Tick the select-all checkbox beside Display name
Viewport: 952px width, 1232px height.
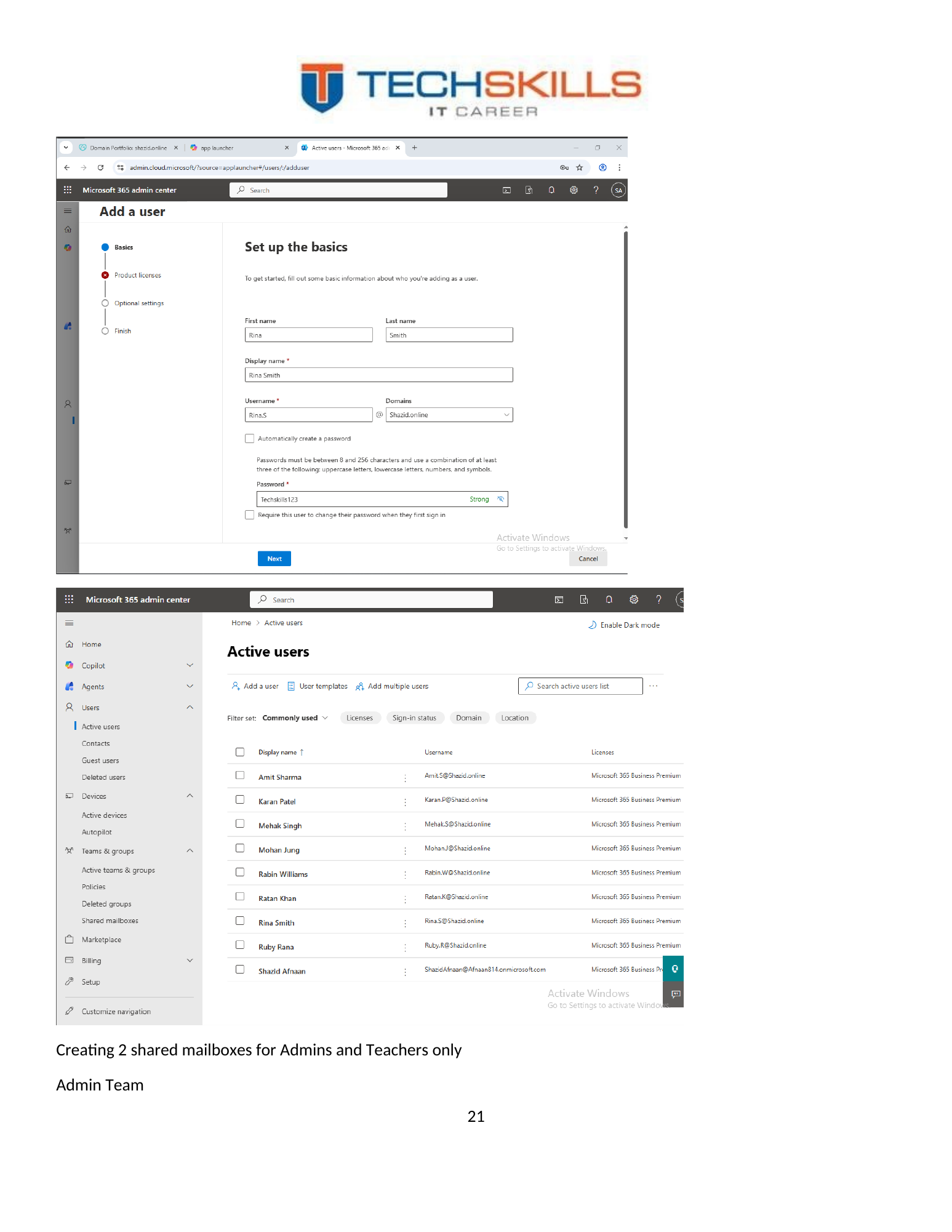(x=240, y=752)
